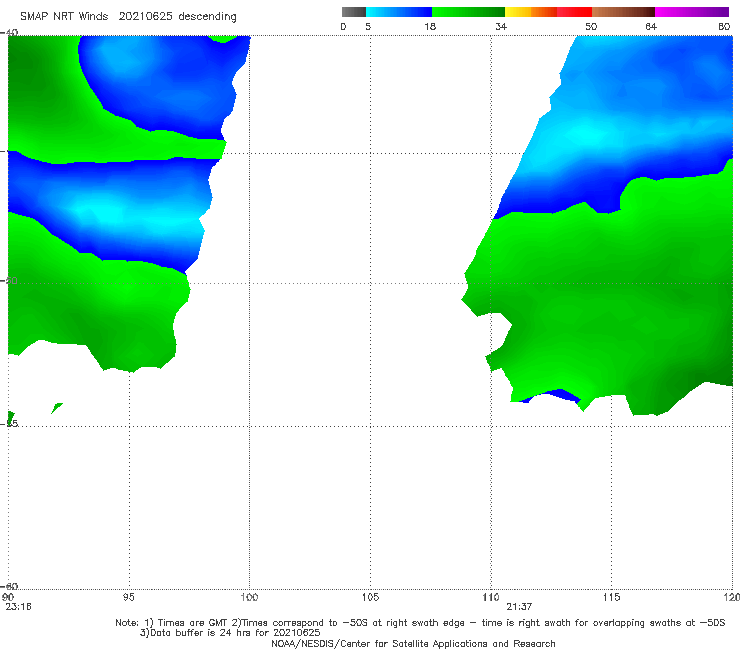Select the cyan-to-blue segment of the colorbar

coord(399,12)
